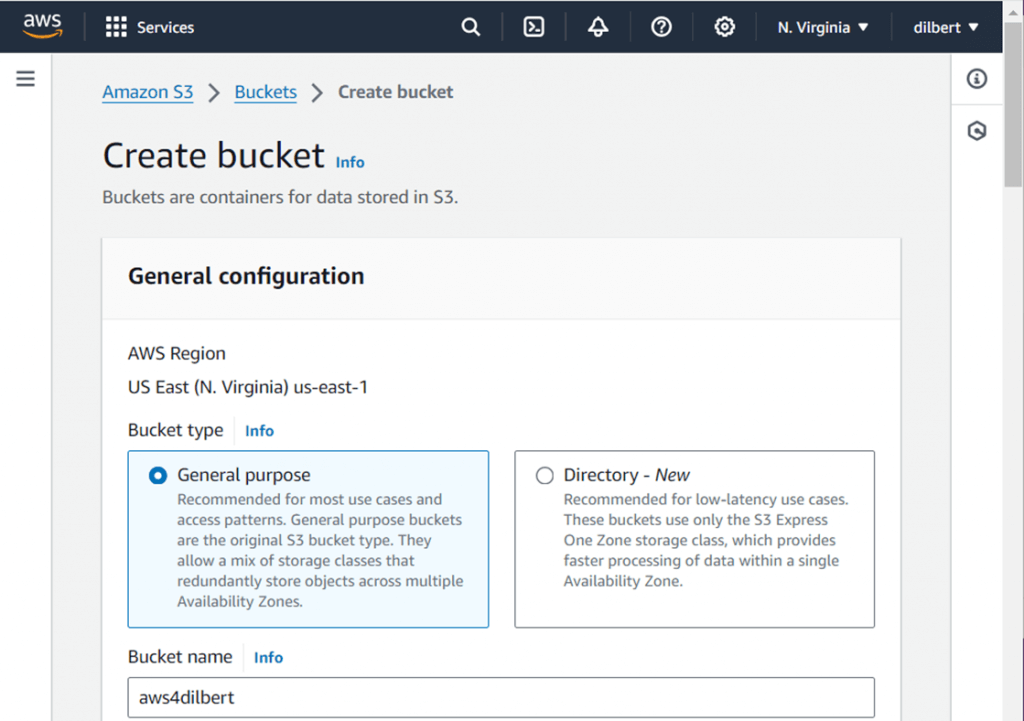Select the General purpose bucket type

click(x=157, y=475)
